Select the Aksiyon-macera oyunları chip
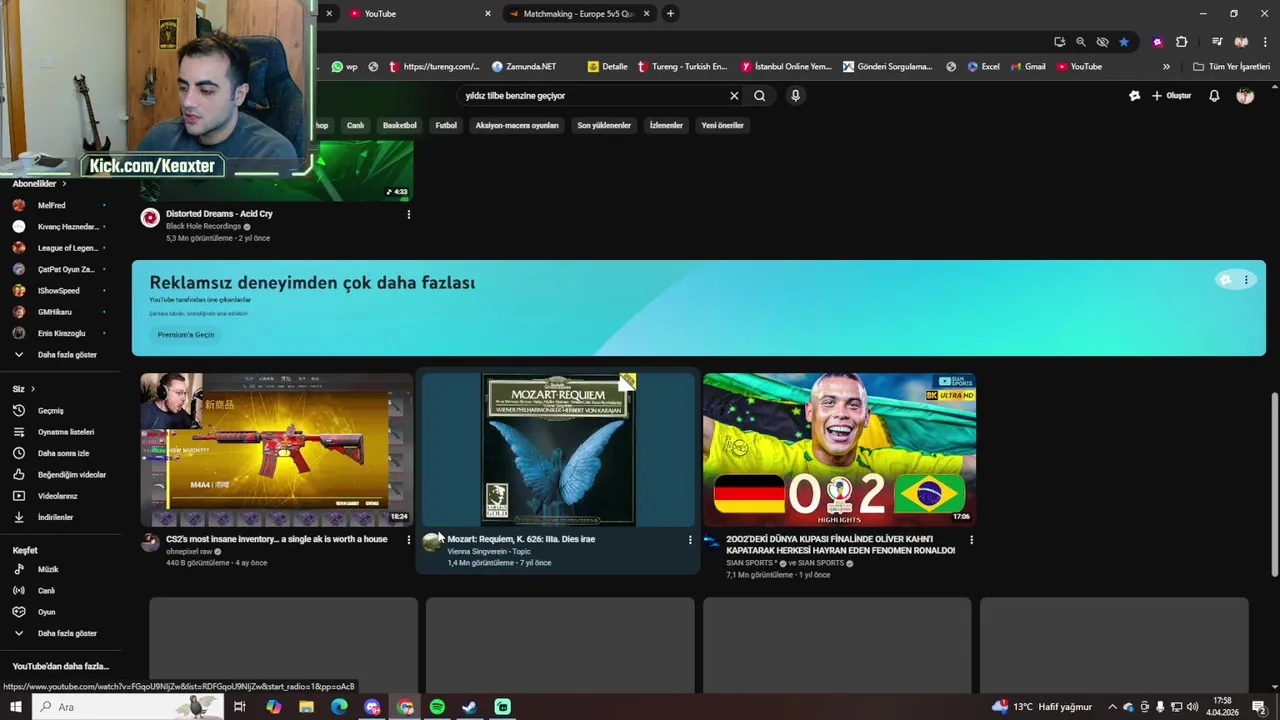The height and width of the screenshot is (720, 1280). [x=517, y=125]
